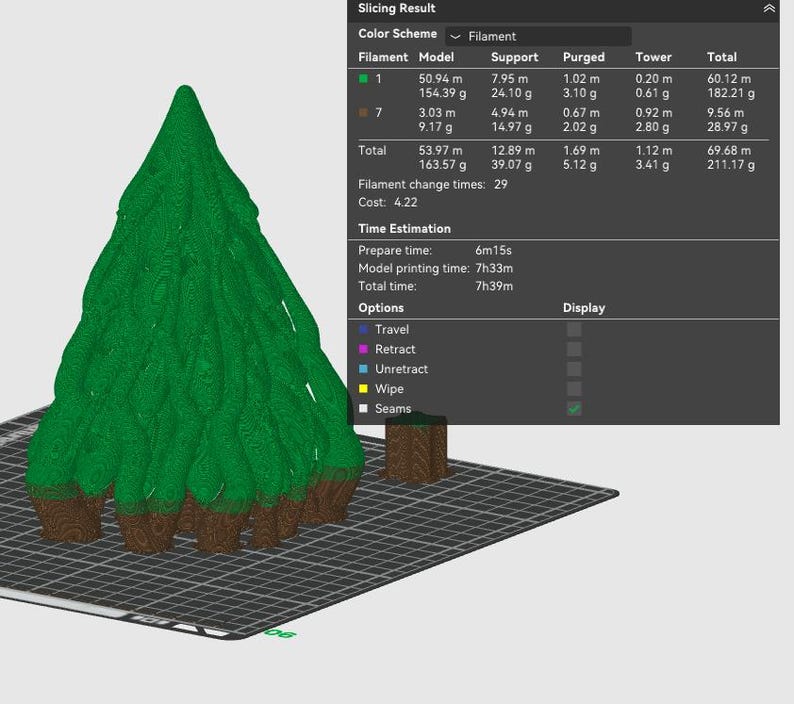The image size is (794, 704).
Task: Click filament 1 purged value 1.02 m
Action: pyautogui.click(x=581, y=79)
